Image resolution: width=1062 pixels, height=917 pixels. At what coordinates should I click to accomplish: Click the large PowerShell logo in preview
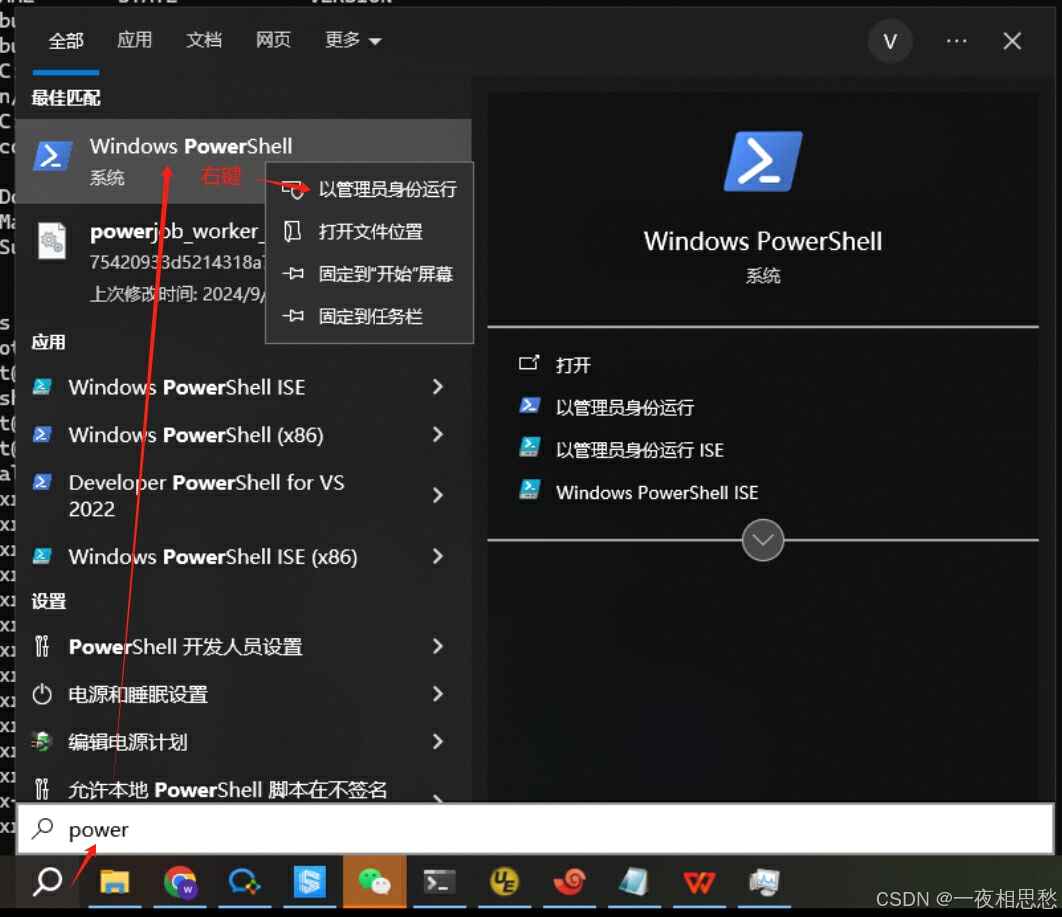point(763,161)
